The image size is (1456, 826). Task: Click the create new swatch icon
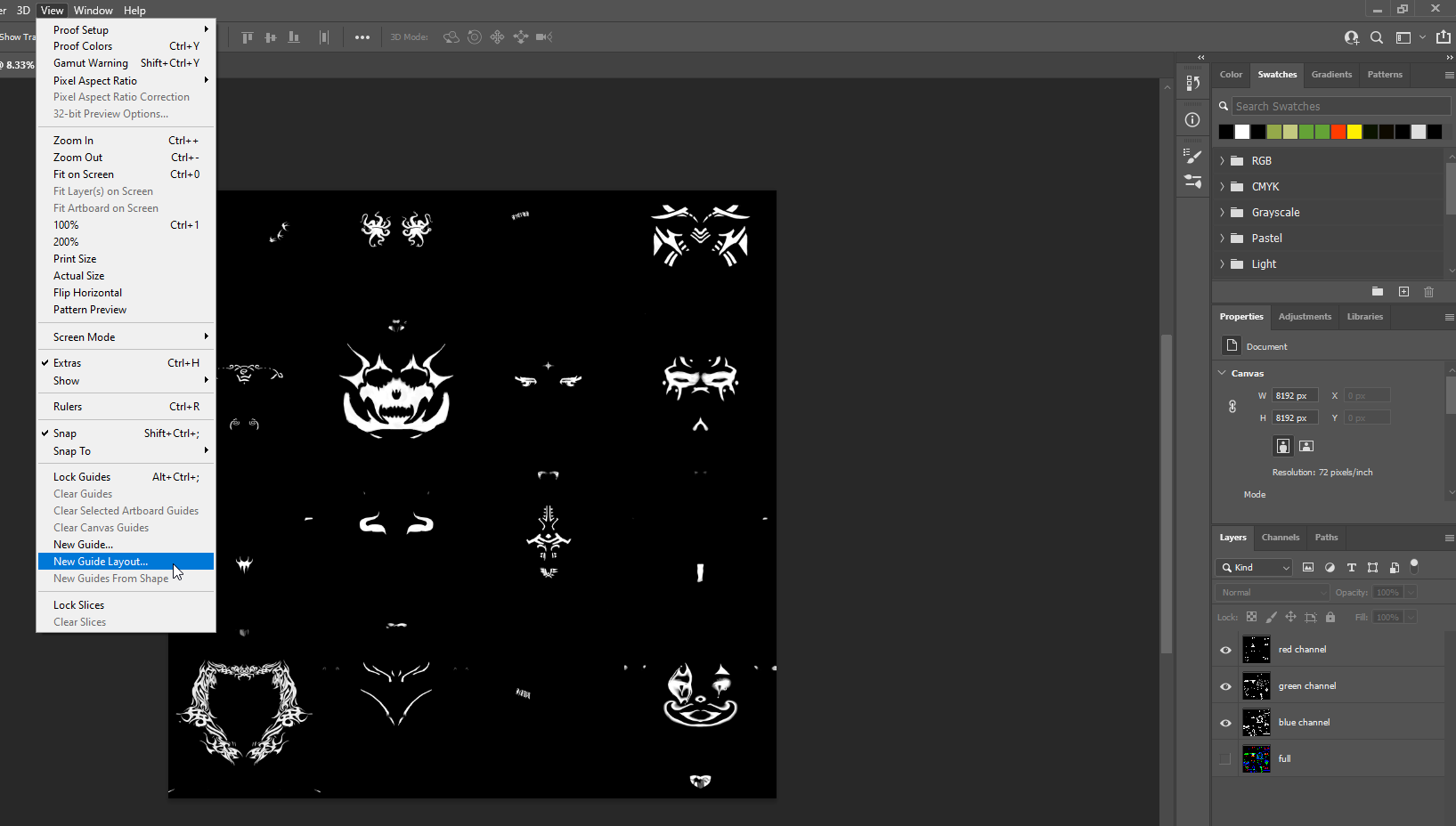click(1403, 292)
